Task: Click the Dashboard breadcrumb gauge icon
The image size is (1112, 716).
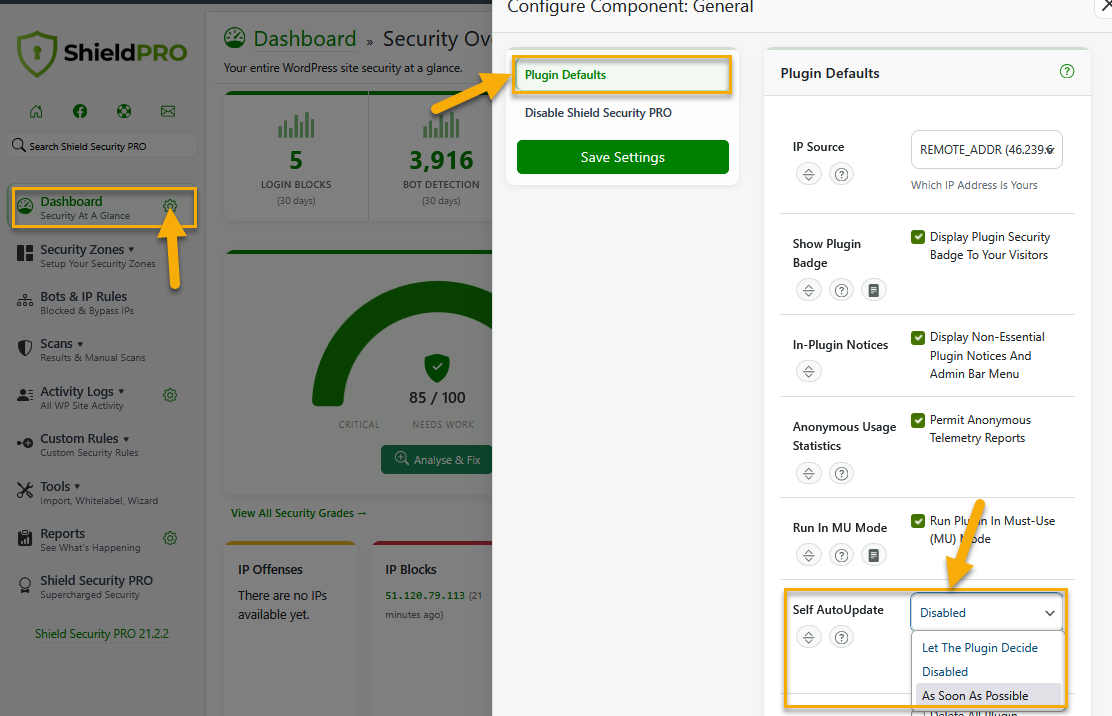Action: pyautogui.click(x=235, y=38)
